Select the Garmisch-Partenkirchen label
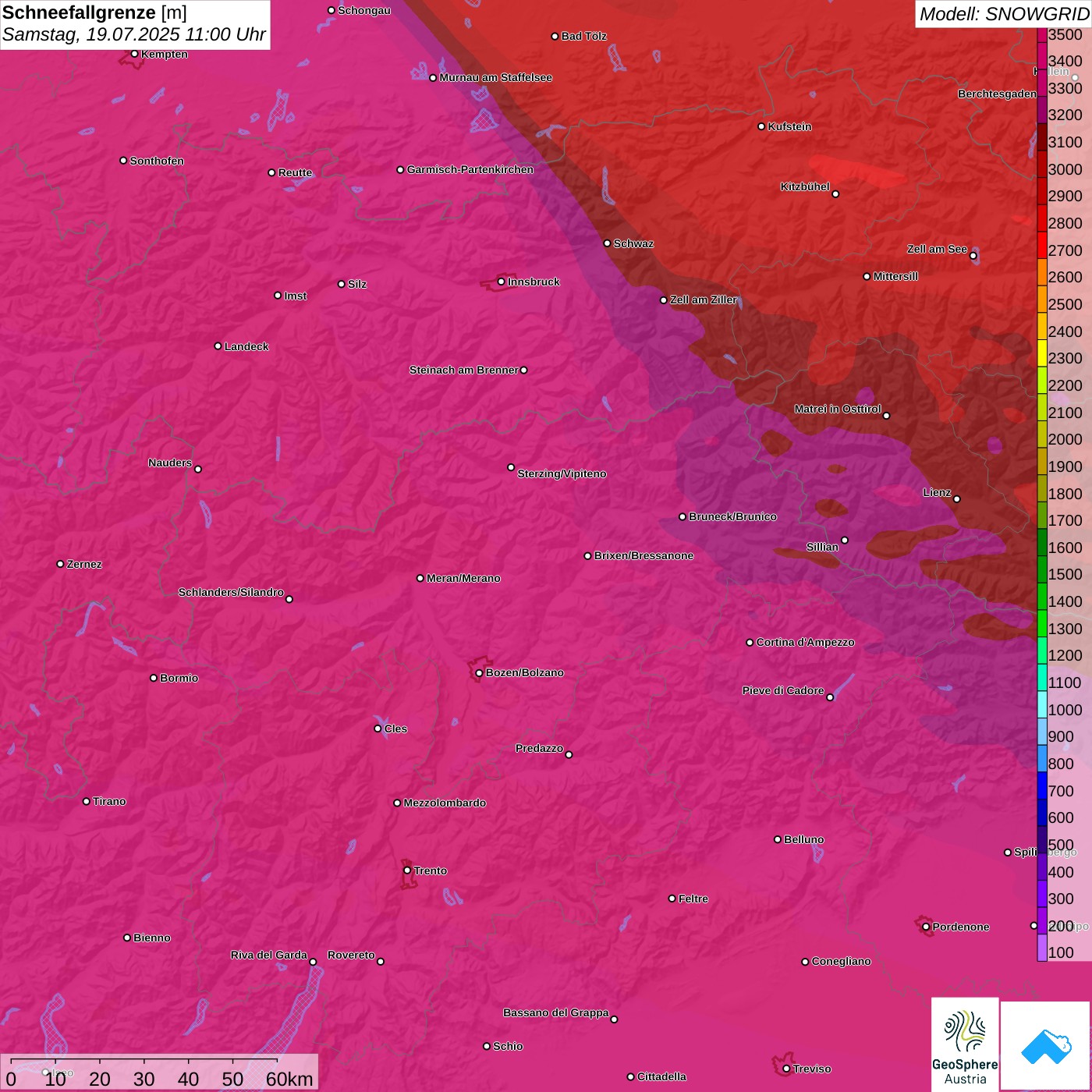The image size is (1092, 1092). [470, 169]
